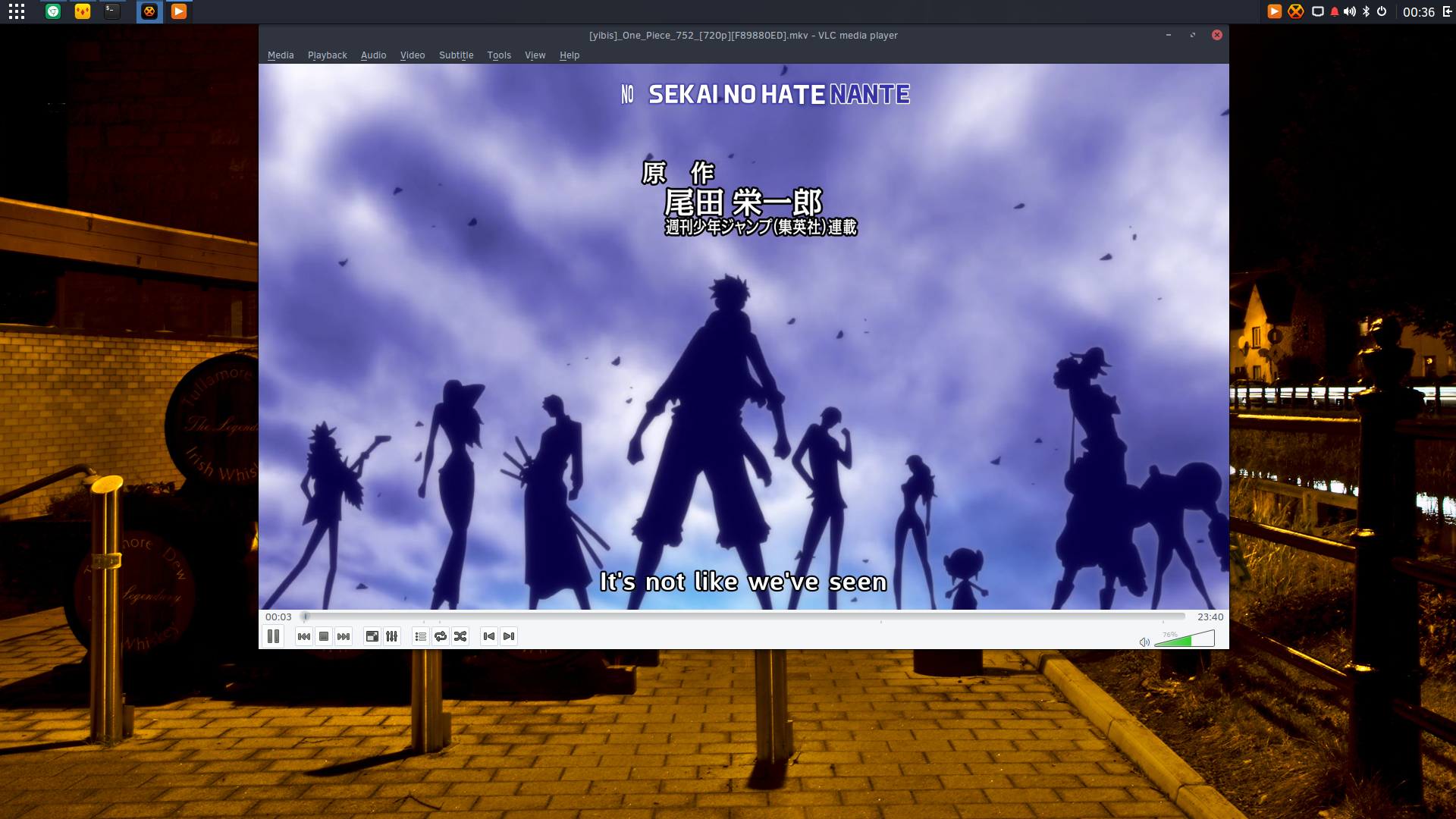The height and width of the screenshot is (819, 1456).
Task: Open the applications grid launcher
Action: [x=17, y=11]
